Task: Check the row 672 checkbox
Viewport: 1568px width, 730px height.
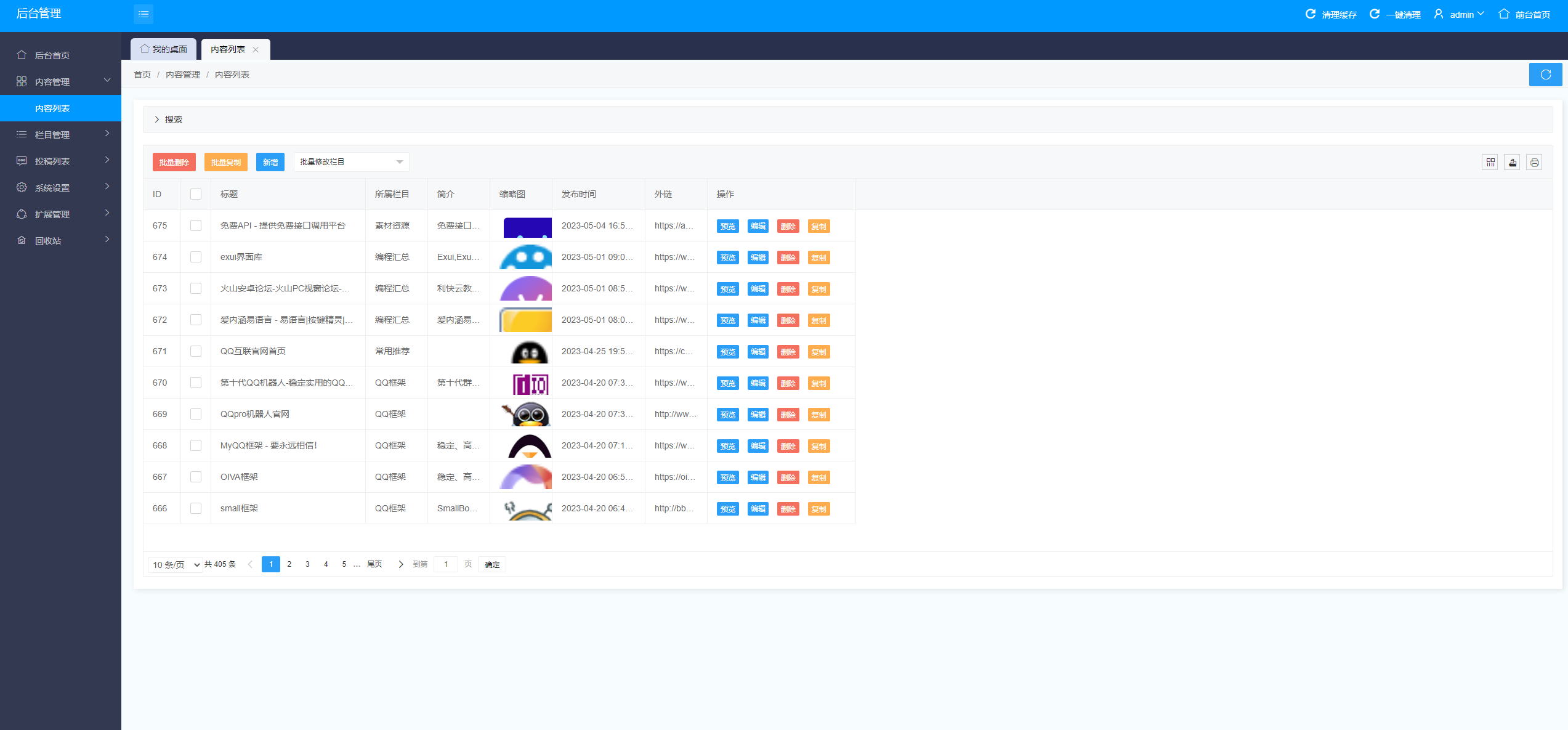Action: point(196,320)
